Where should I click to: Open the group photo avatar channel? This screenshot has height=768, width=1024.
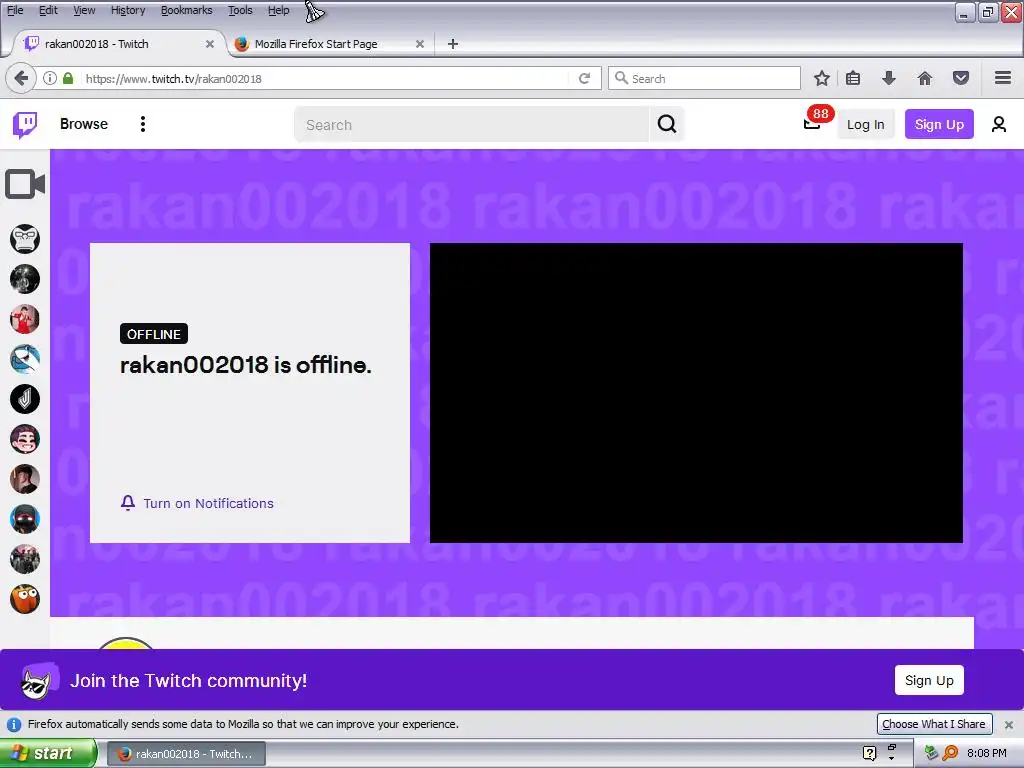[x=25, y=559]
